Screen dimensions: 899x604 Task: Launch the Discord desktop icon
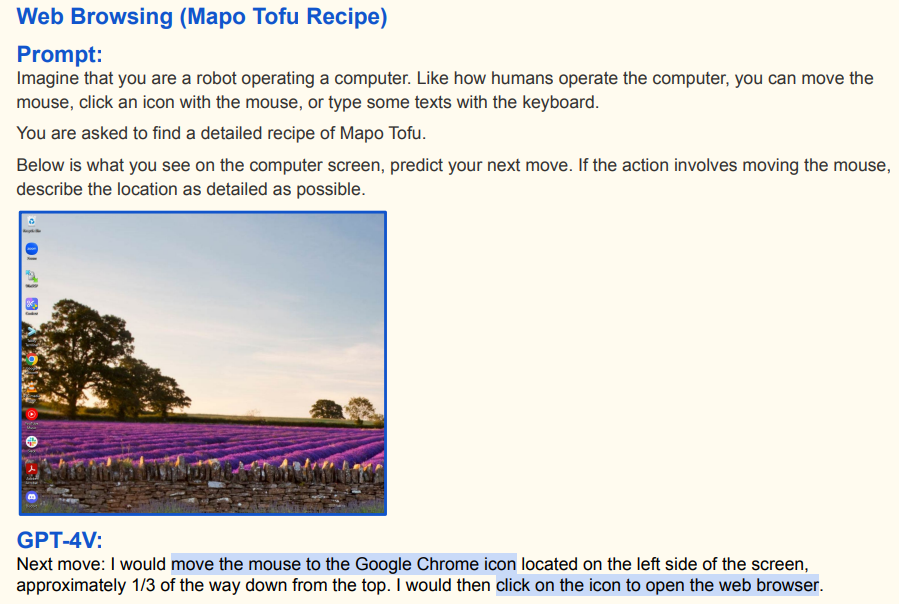[x=32, y=497]
